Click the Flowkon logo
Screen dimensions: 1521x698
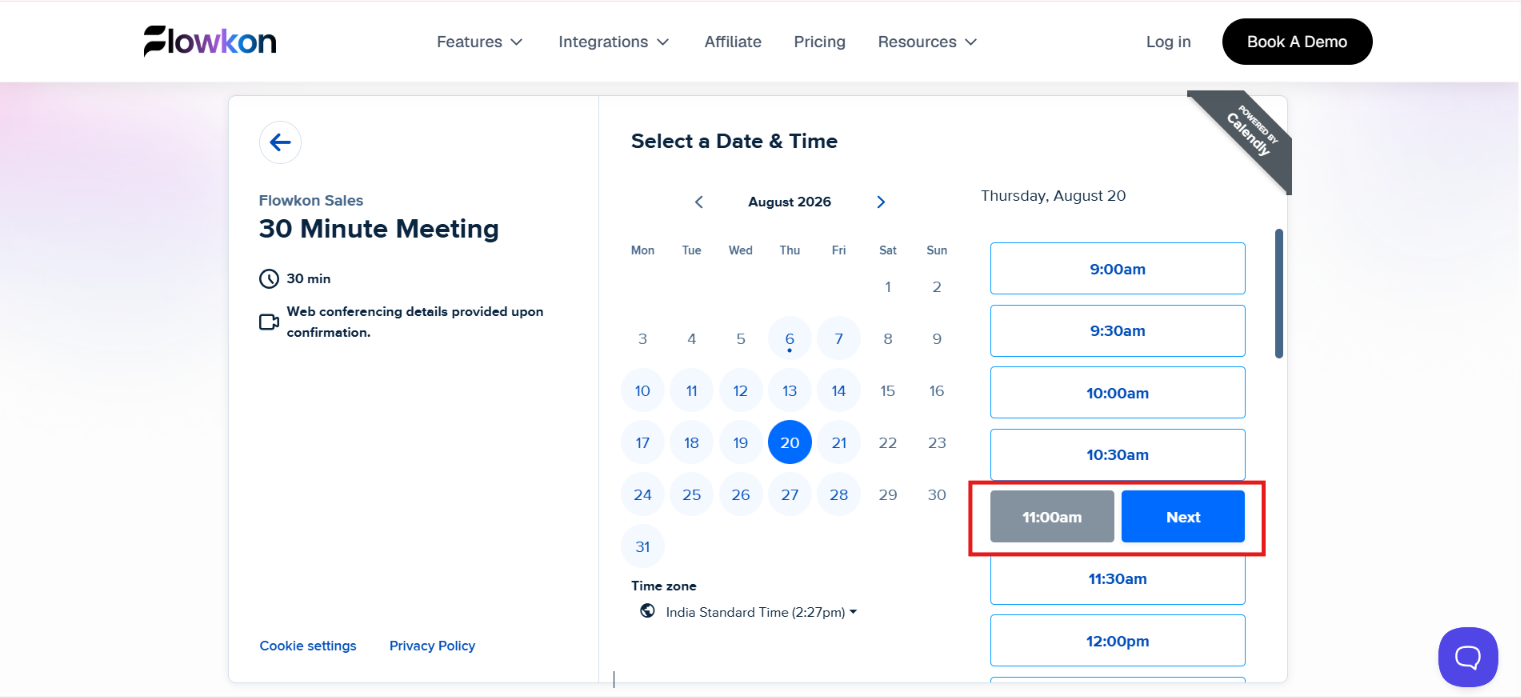coord(210,41)
